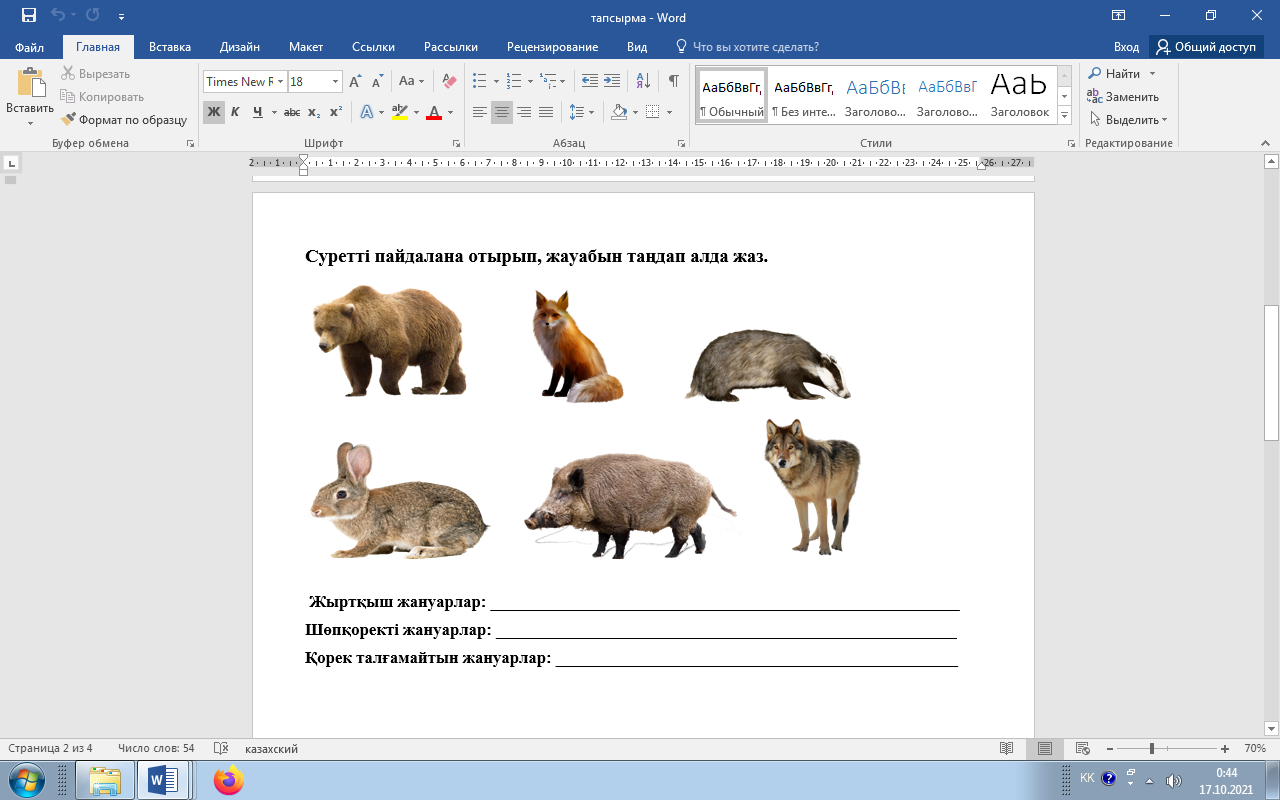Expand the Styles gallery list

(x=1064, y=116)
